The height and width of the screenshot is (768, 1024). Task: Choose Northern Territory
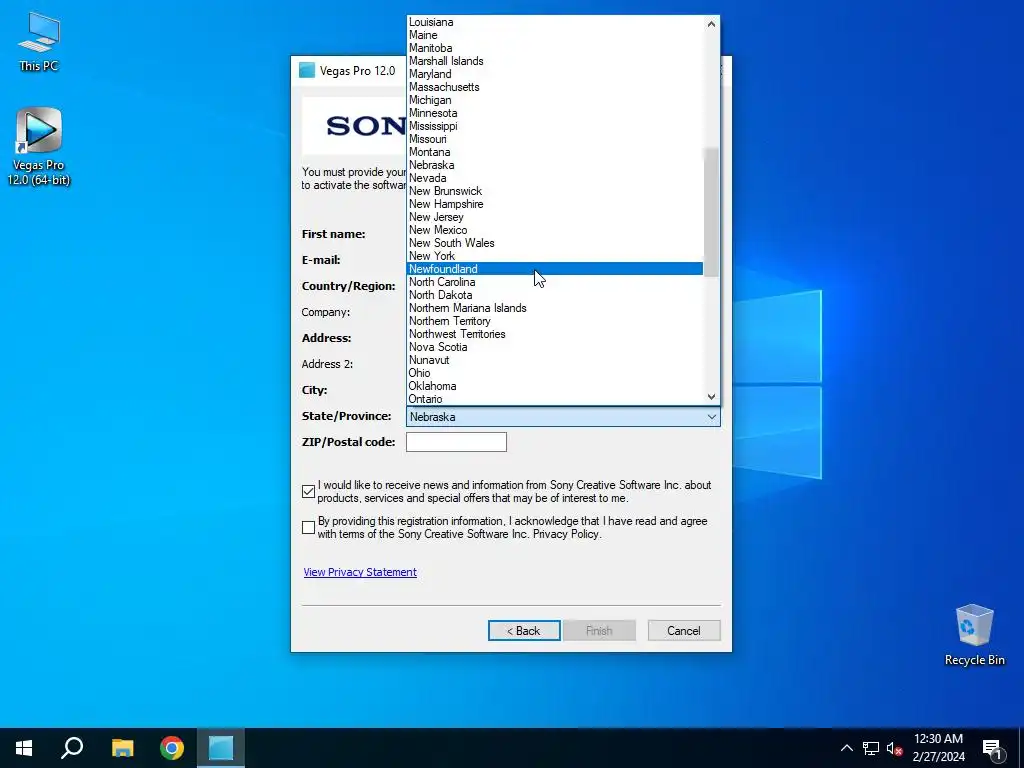pos(554,321)
